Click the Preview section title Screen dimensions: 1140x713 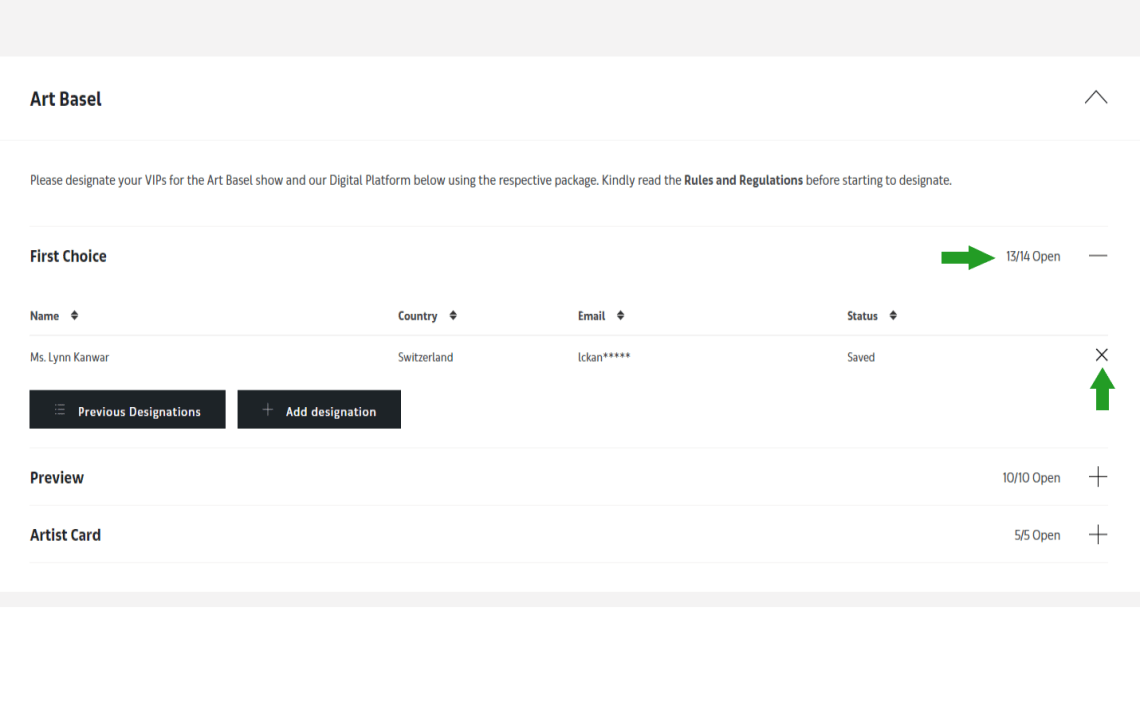point(57,478)
